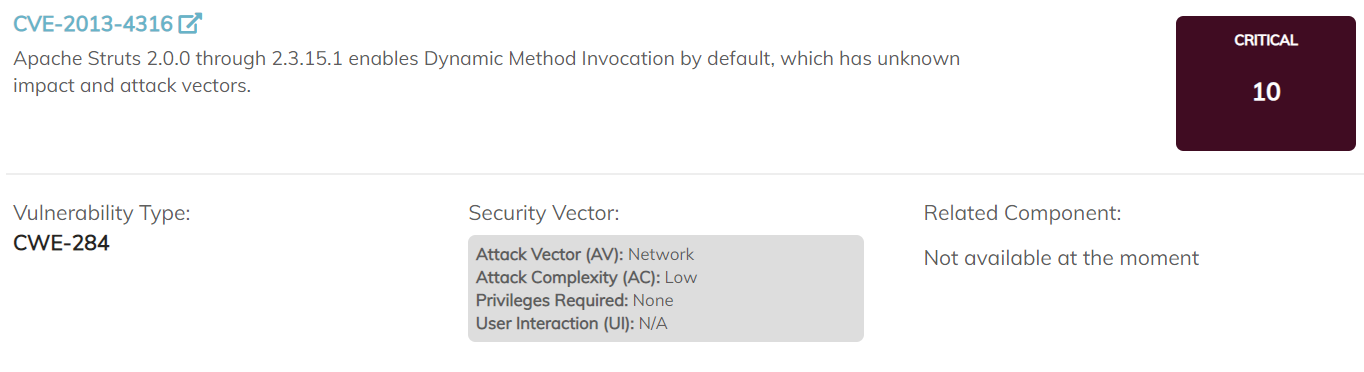
Task: Select the Privileges Required label
Action: tap(552, 300)
